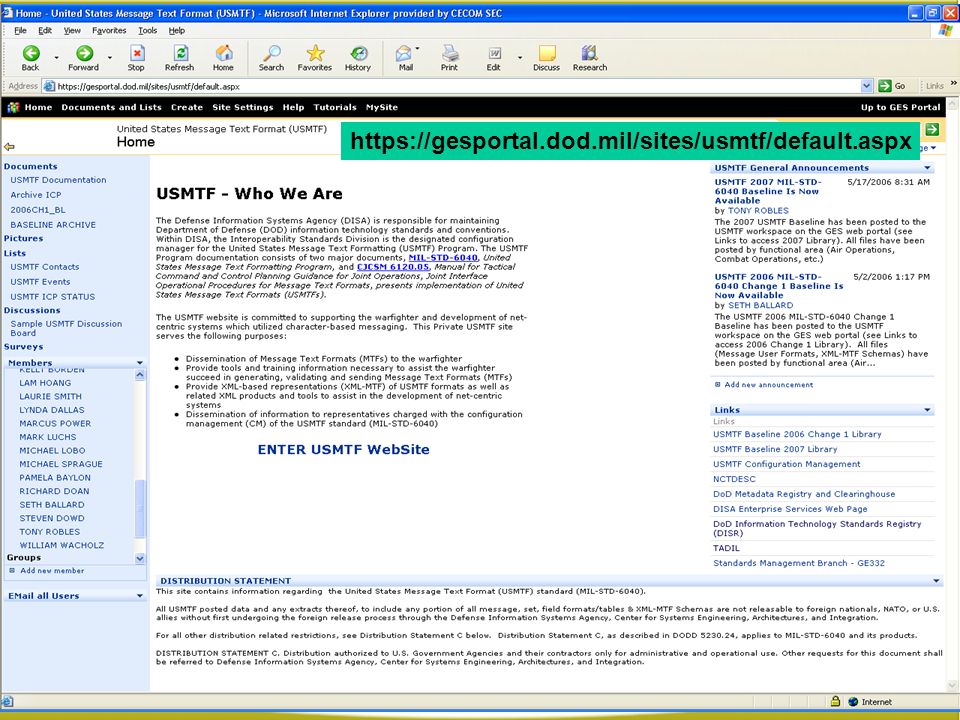Open USMTF ICP STATUS list
The height and width of the screenshot is (720, 960).
pos(53,297)
